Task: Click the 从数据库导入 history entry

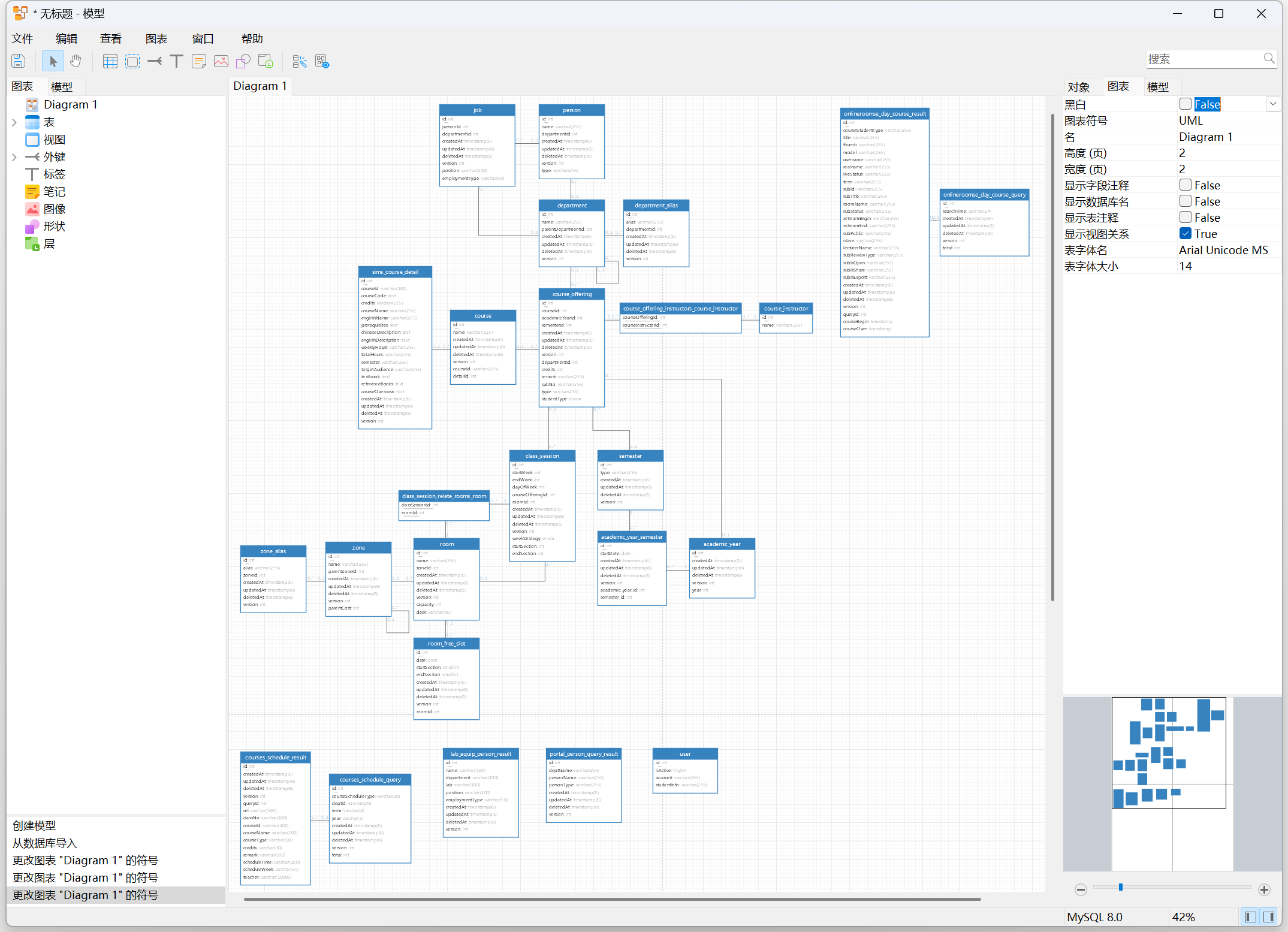Action: click(x=45, y=843)
